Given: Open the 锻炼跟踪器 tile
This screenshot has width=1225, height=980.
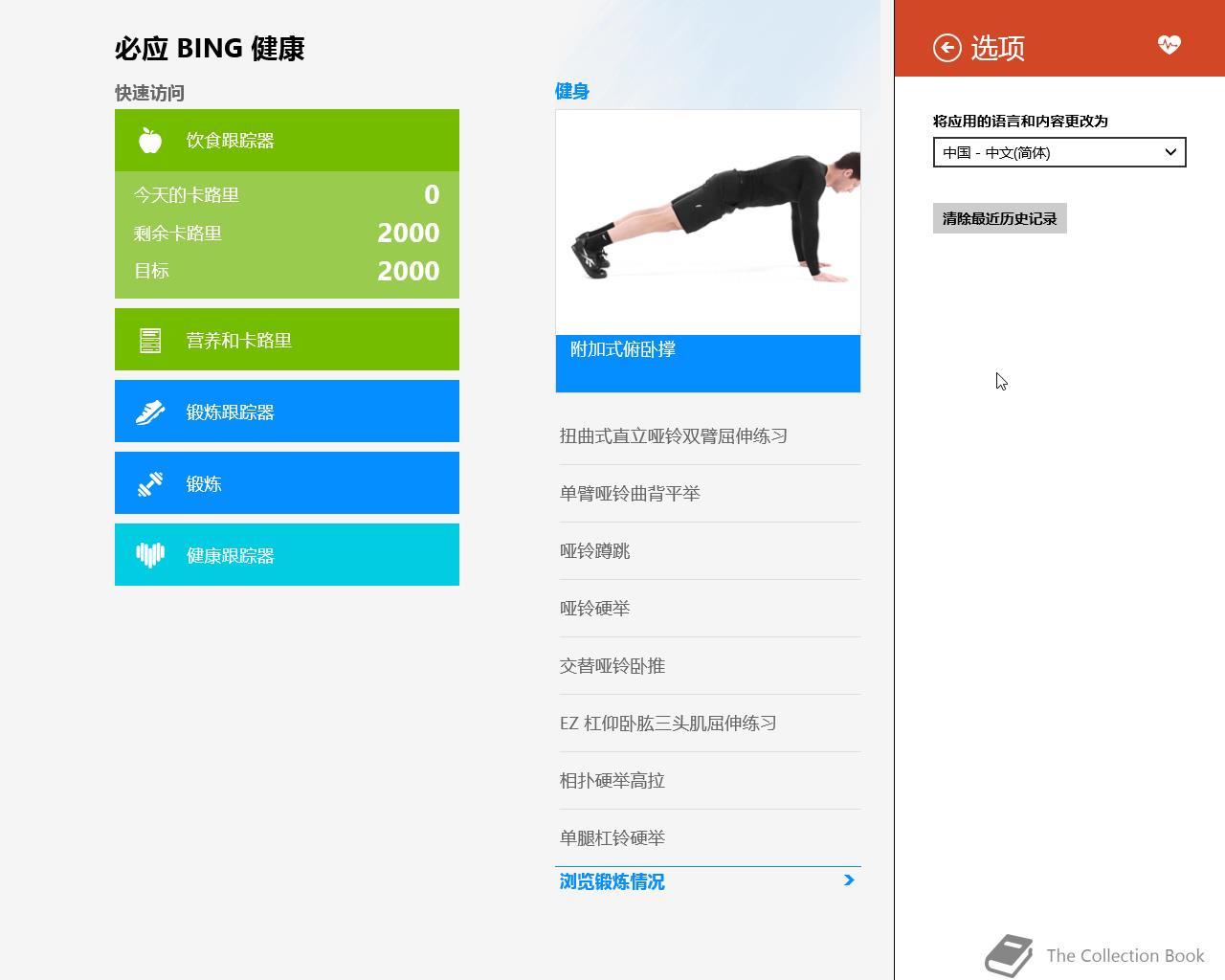Looking at the screenshot, I should [287, 412].
